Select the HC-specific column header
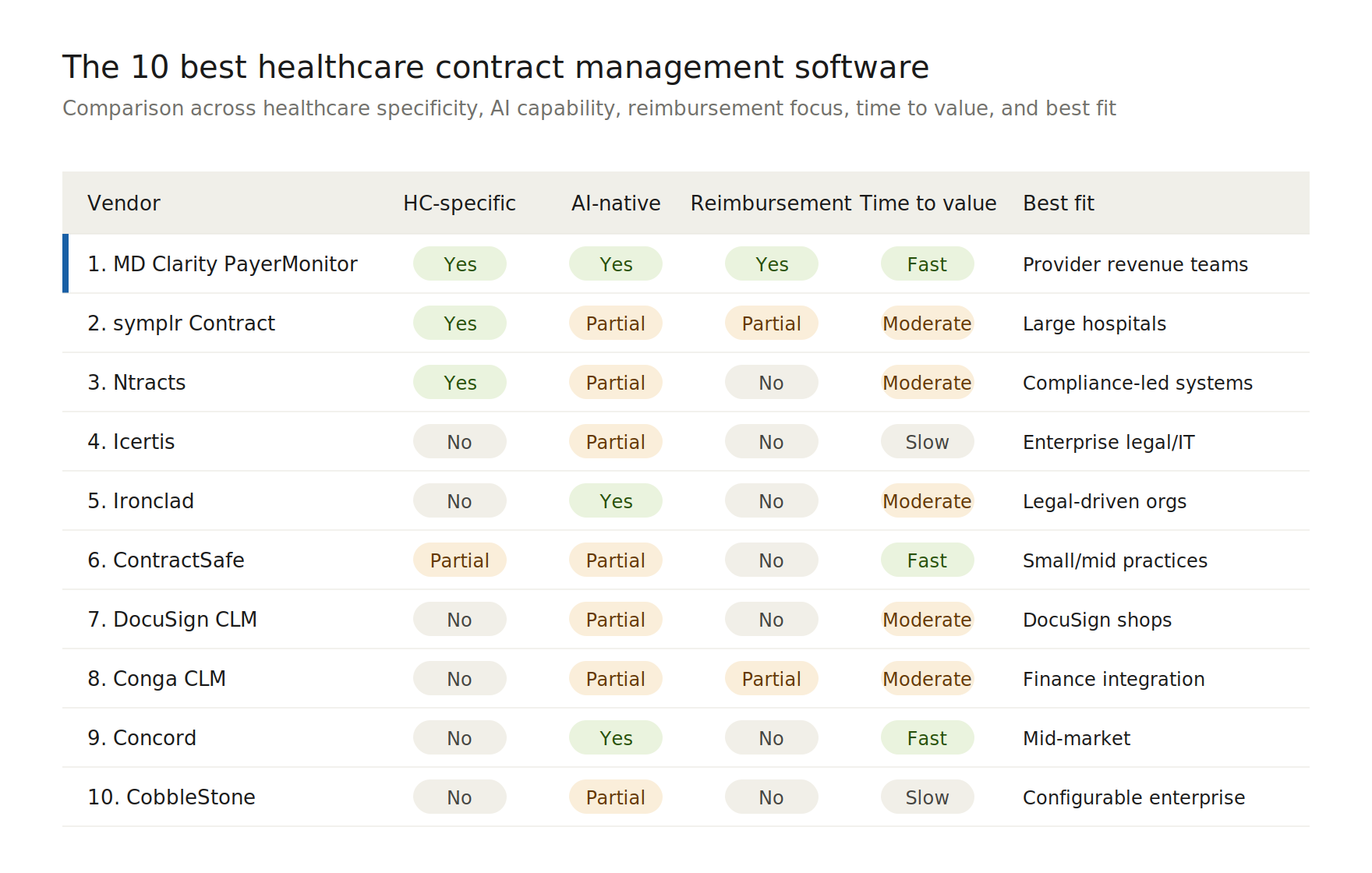The height and width of the screenshot is (873, 1372). click(459, 203)
